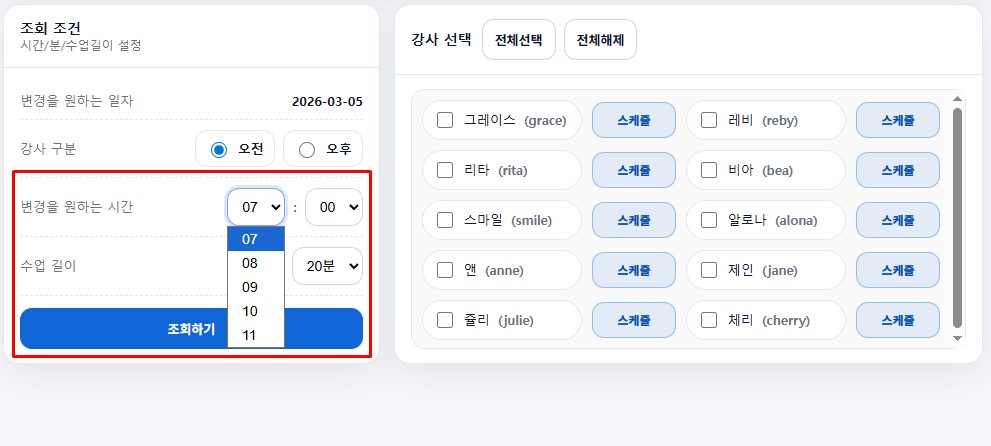Open the minute dropdown showing 00
Image resolution: width=991 pixels, height=446 pixels.
click(x=334, y=207)
